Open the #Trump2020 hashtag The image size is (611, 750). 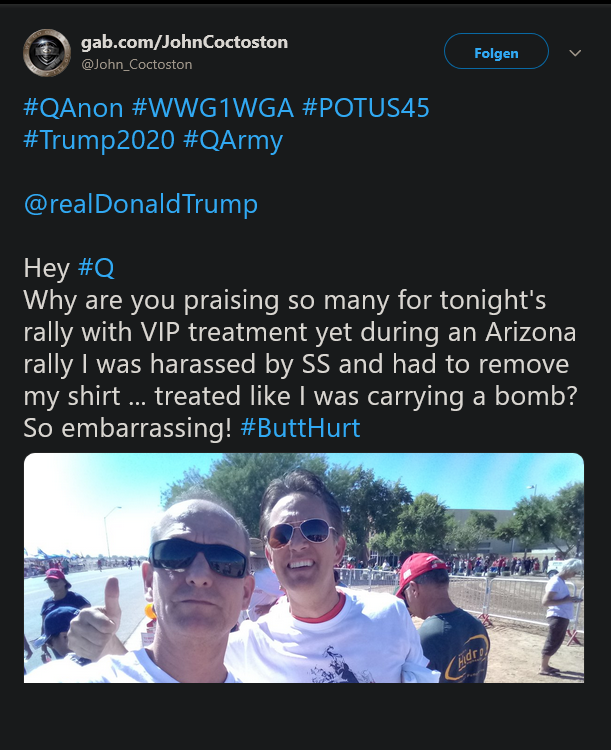pos(99,140)
